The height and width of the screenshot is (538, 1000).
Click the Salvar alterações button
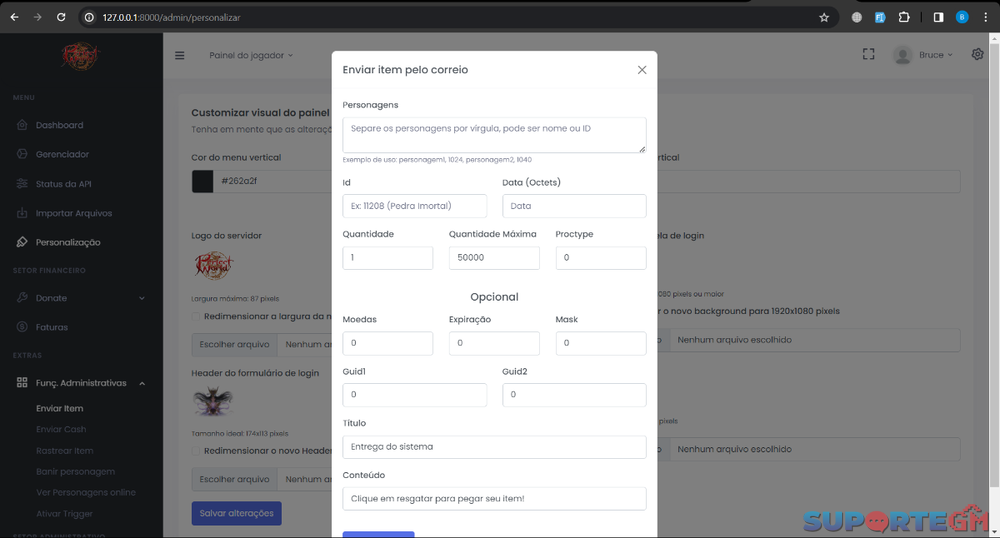(x=236, y=513)
